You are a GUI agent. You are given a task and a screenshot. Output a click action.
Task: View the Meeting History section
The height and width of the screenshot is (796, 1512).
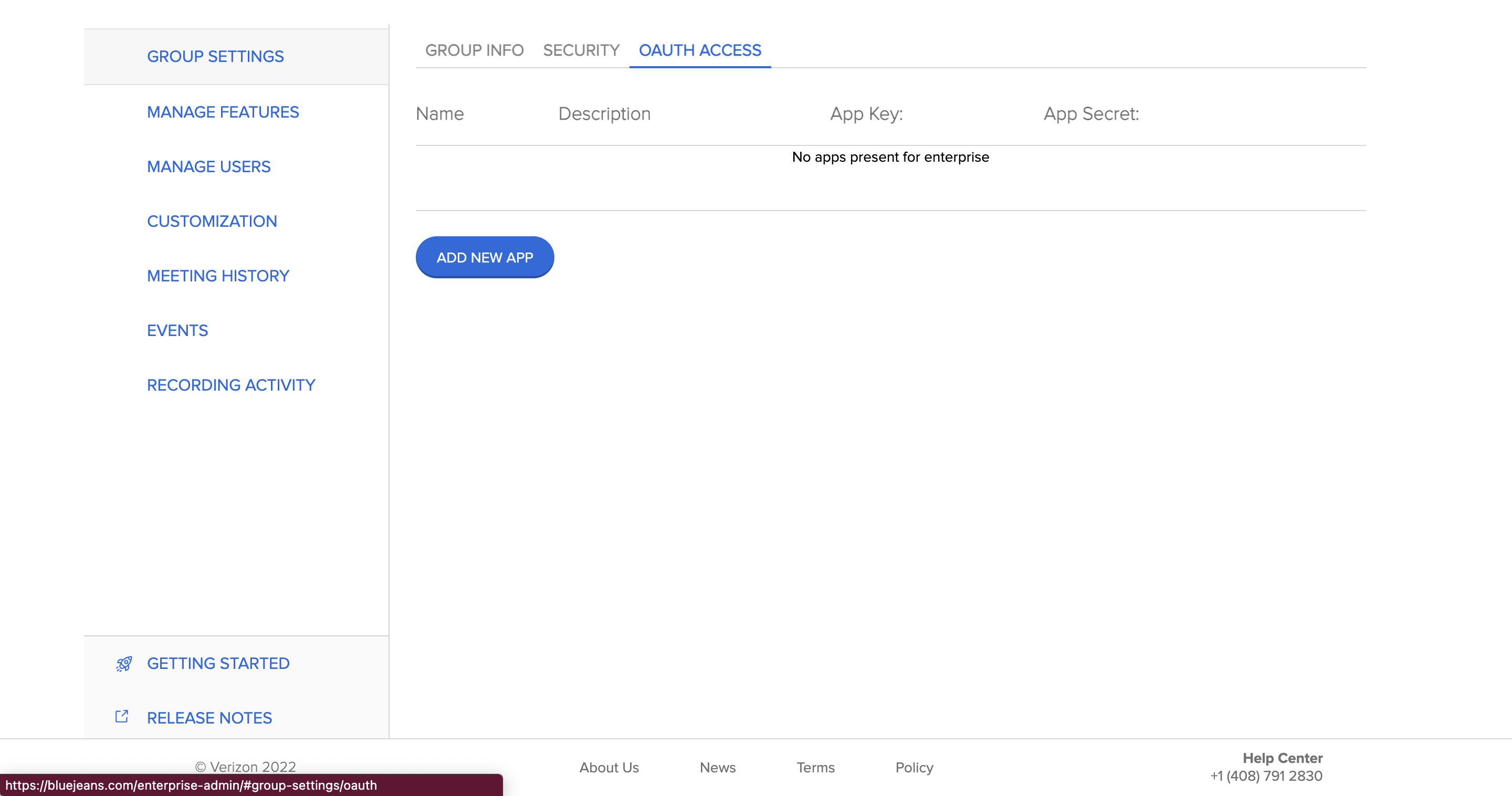coord(218,276)
